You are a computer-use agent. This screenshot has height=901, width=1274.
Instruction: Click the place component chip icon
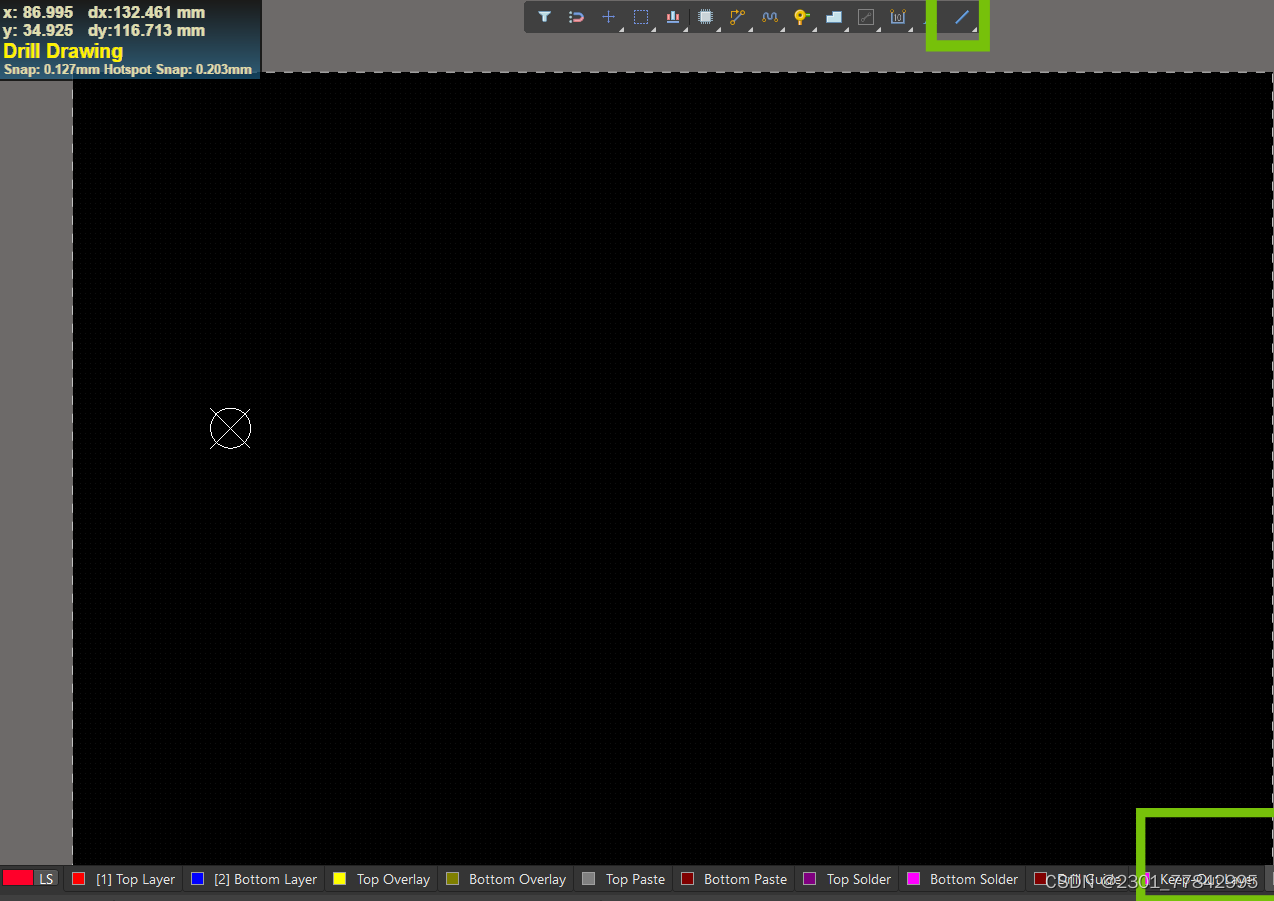[x=706, y=17]
